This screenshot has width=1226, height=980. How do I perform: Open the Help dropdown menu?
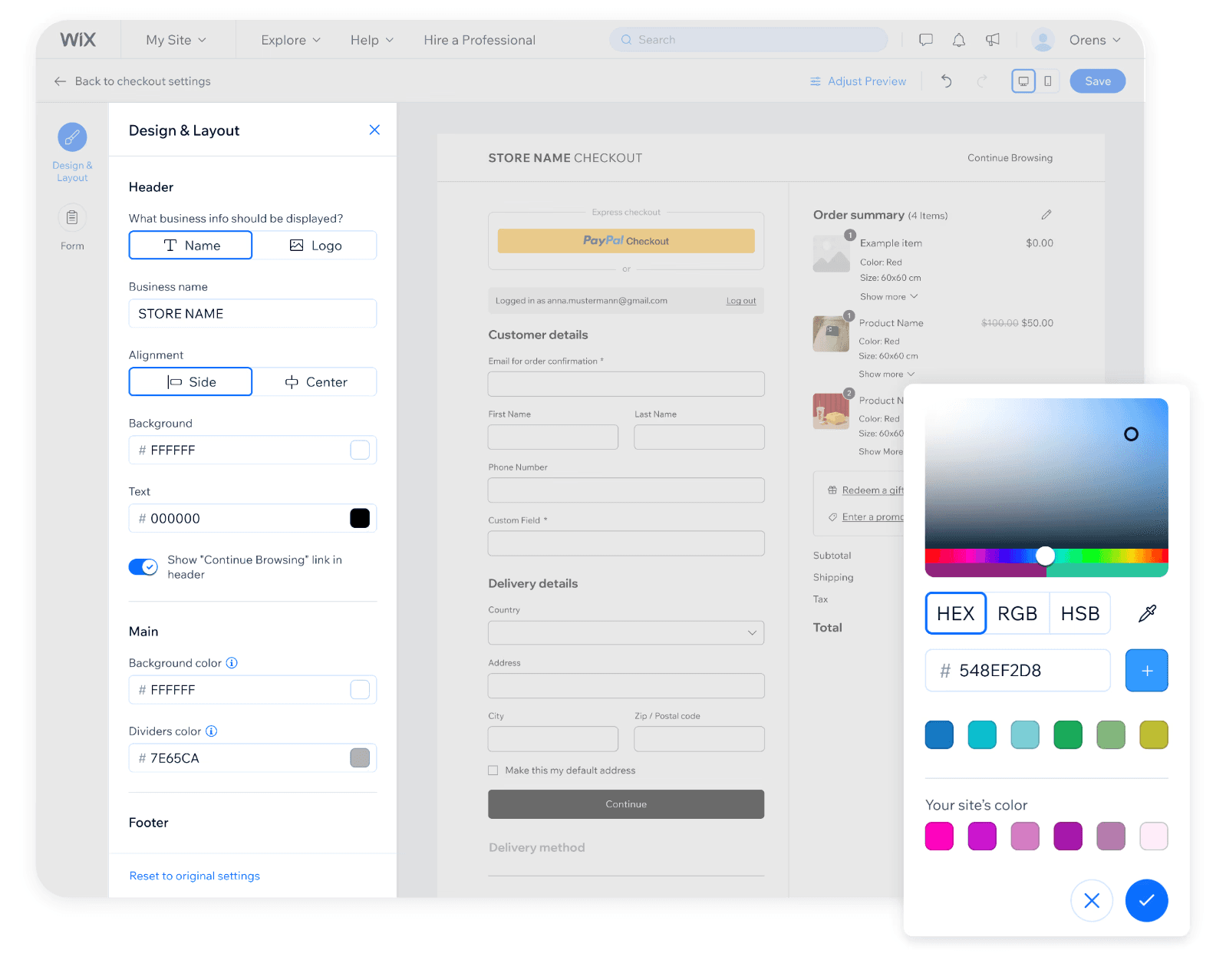(x=372, y=40)
